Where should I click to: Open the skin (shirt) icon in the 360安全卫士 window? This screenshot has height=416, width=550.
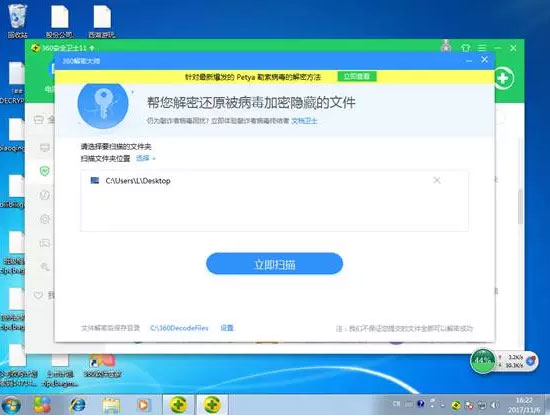(465, 48)
